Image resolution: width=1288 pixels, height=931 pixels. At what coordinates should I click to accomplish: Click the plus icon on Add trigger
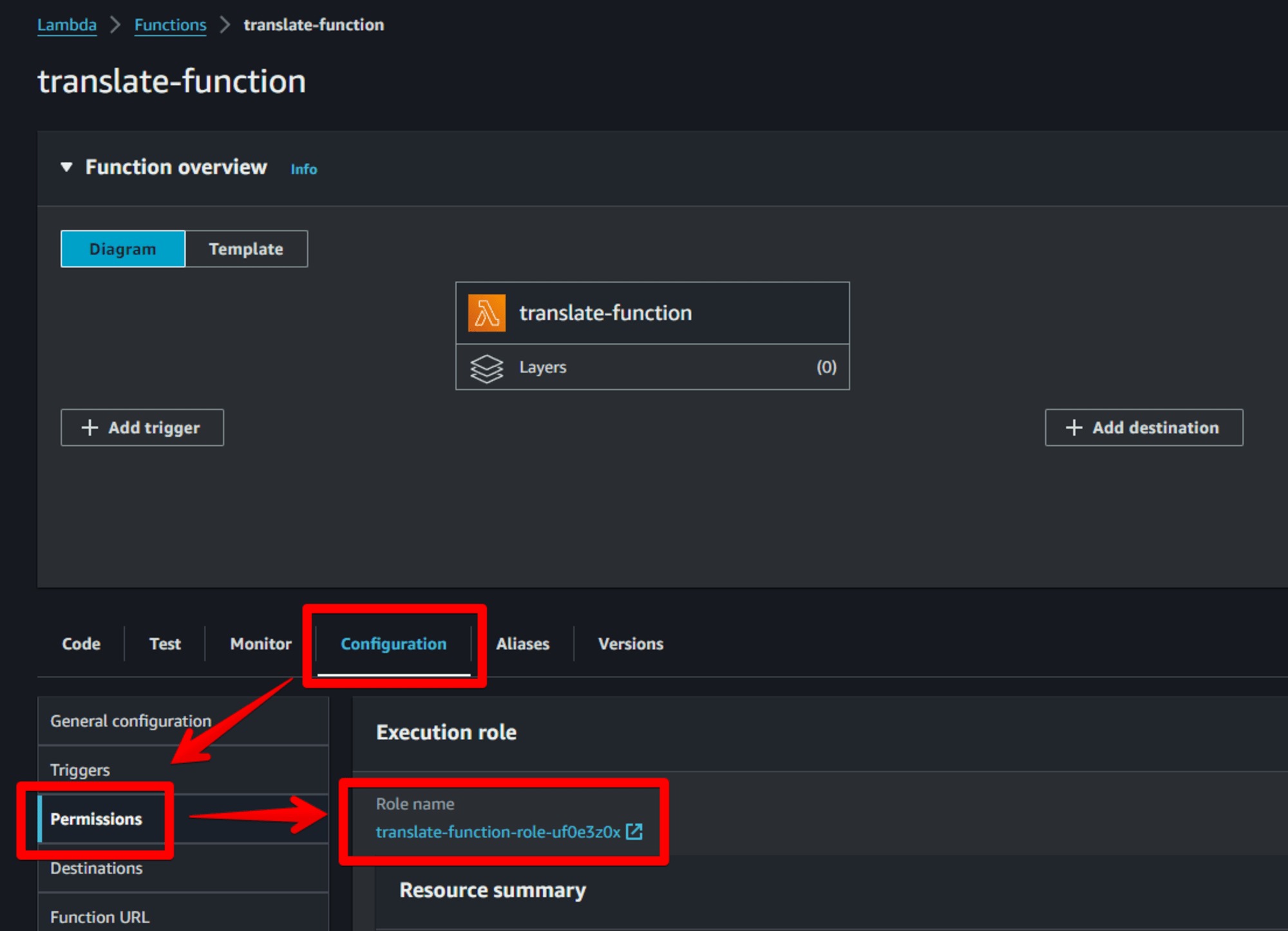click(x=90, y=427)
